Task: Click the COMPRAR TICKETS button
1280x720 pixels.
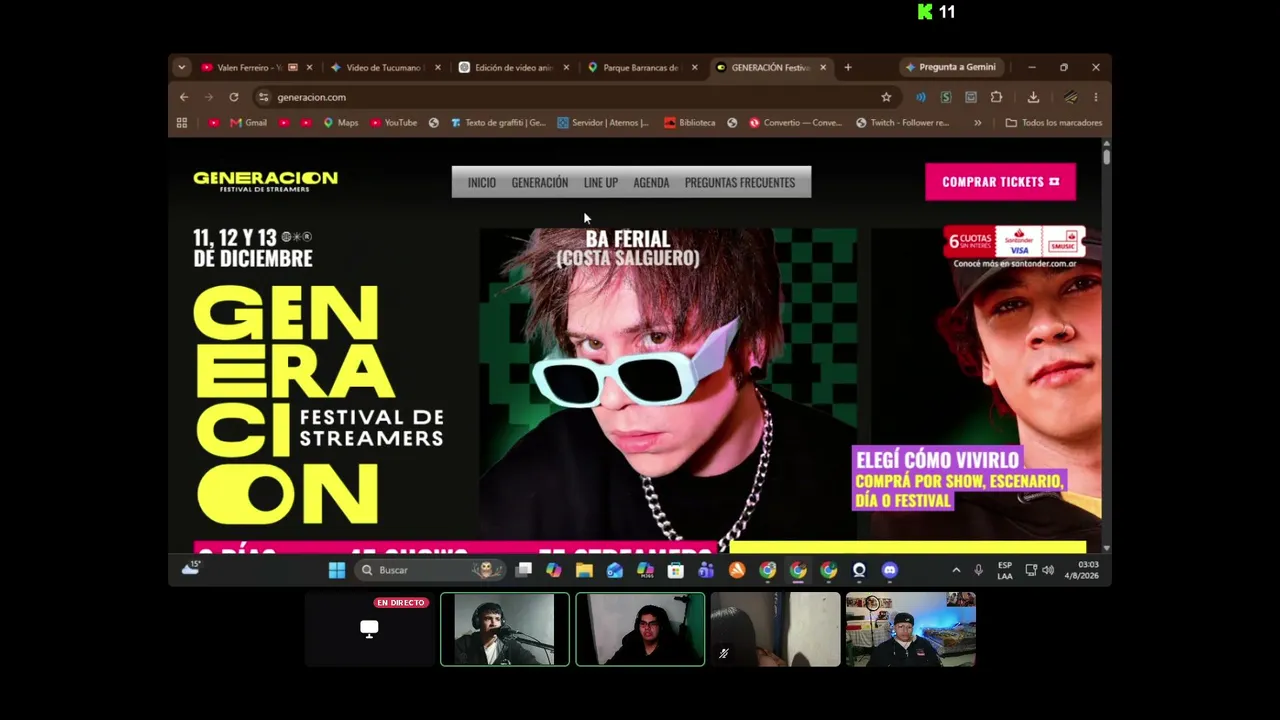Action: click(x=1000, y=182)
